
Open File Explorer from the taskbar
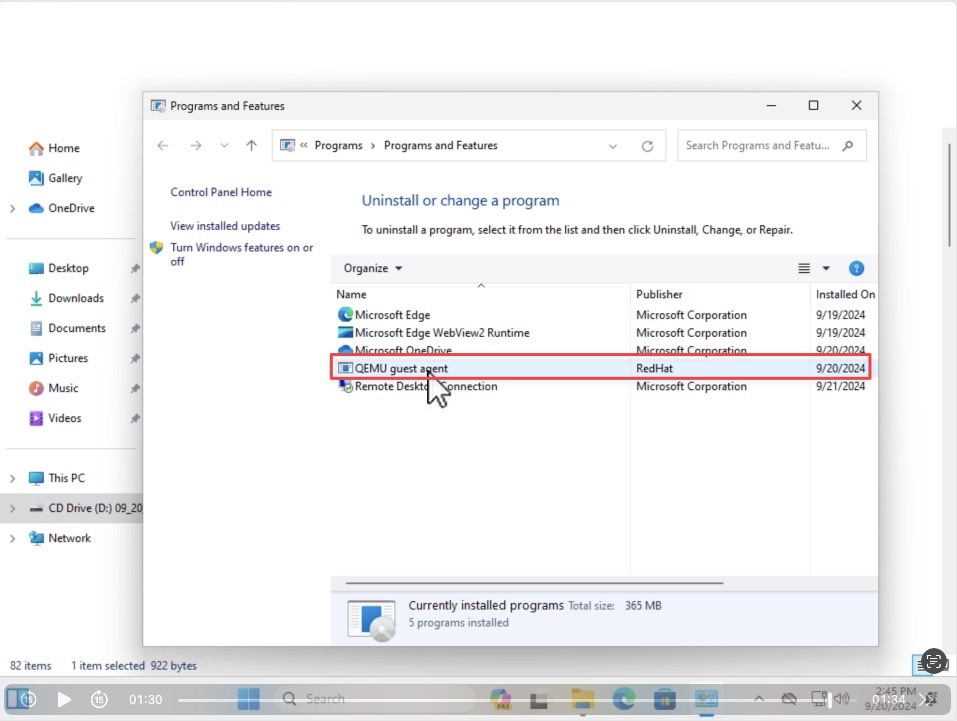[x=582, y=699]
